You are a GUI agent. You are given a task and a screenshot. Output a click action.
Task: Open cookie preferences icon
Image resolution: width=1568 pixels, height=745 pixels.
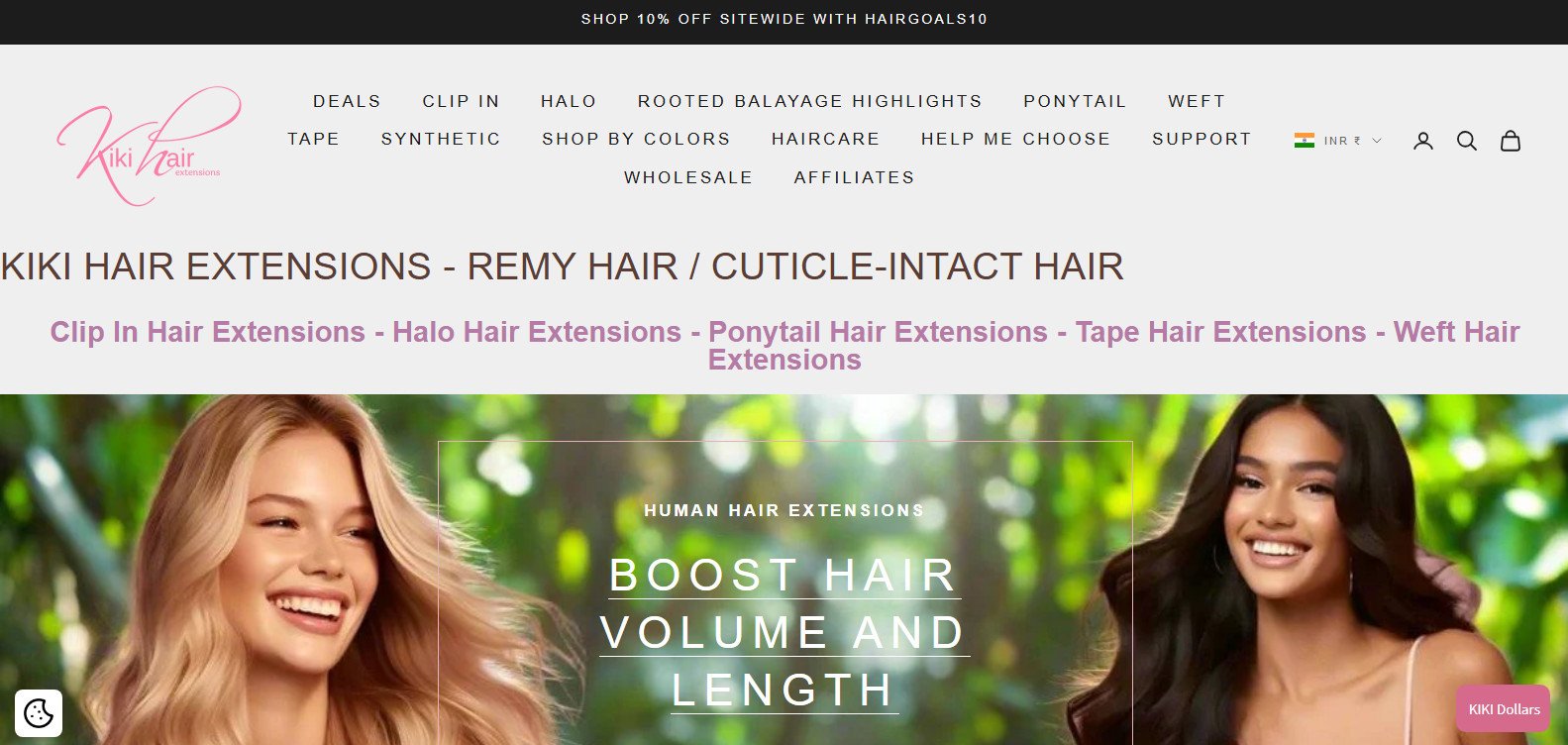39,713
